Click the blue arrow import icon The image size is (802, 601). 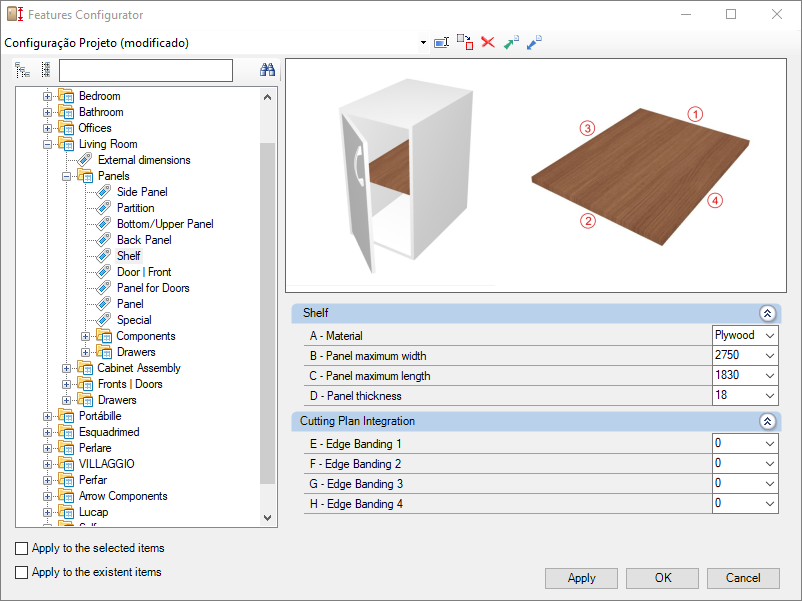[x=534, y=42]
